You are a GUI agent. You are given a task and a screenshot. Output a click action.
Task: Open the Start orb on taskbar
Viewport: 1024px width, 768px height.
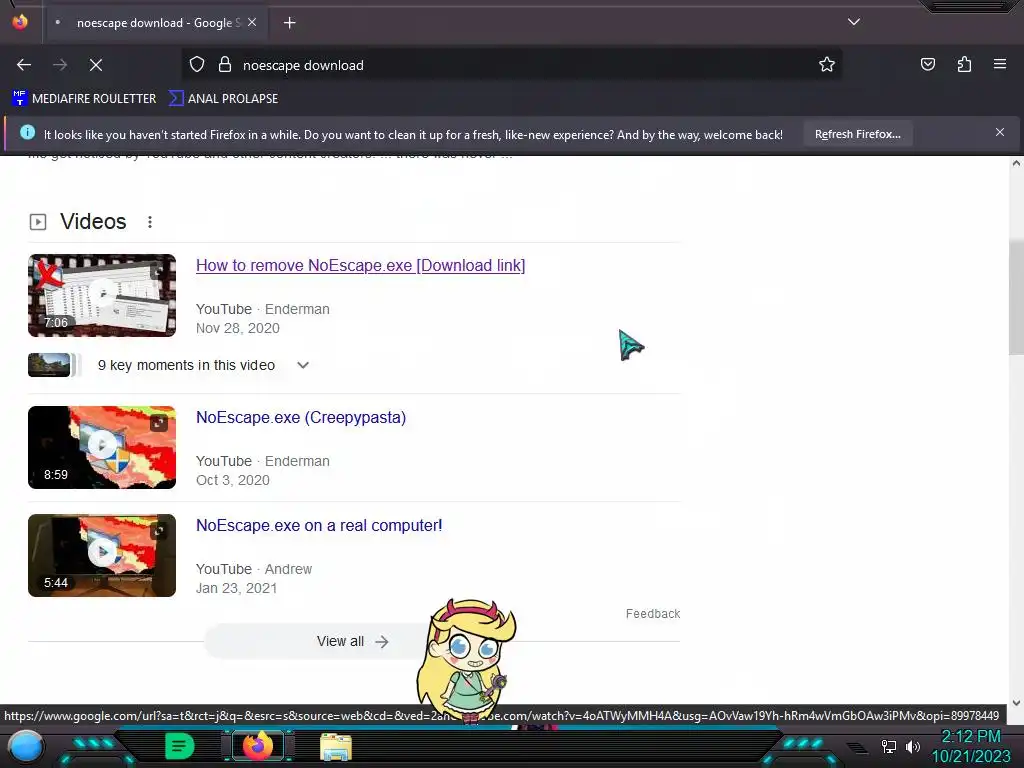tap(26, 746)
